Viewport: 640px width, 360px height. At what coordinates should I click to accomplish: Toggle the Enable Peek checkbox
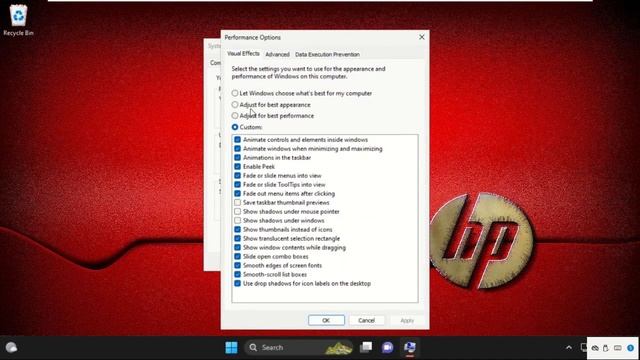point(238,167)
